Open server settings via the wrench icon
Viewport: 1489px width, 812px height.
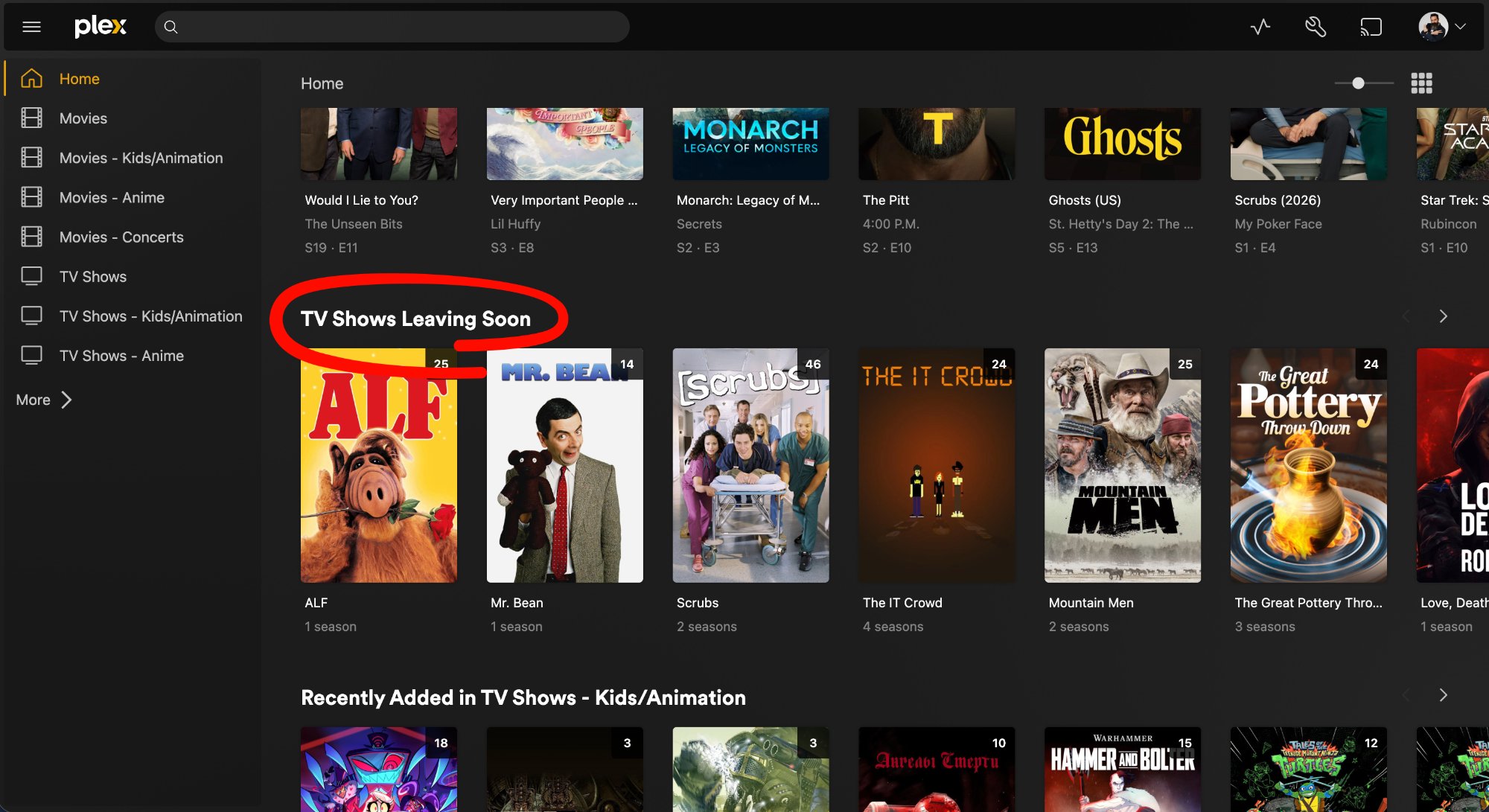click(1315, 26)
